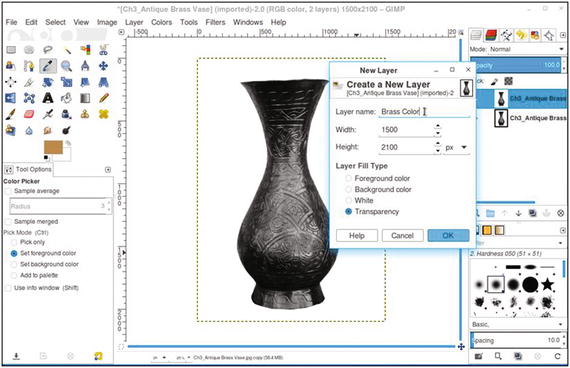This screenshot has width=570, height=368.
Task: Select the Move tool
Action: [x=104, y=66]
